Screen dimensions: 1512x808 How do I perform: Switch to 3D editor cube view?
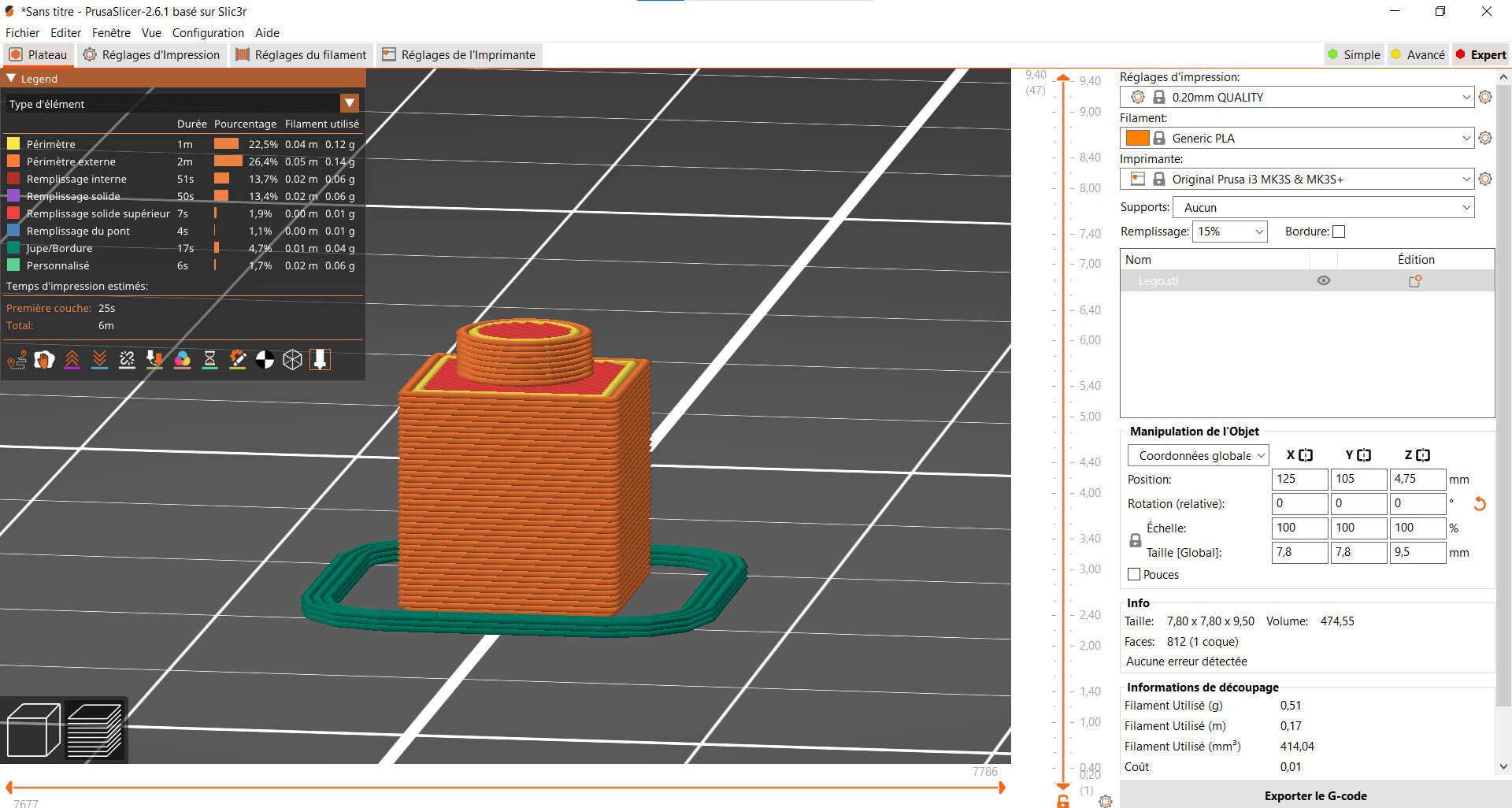click(33, 730)
